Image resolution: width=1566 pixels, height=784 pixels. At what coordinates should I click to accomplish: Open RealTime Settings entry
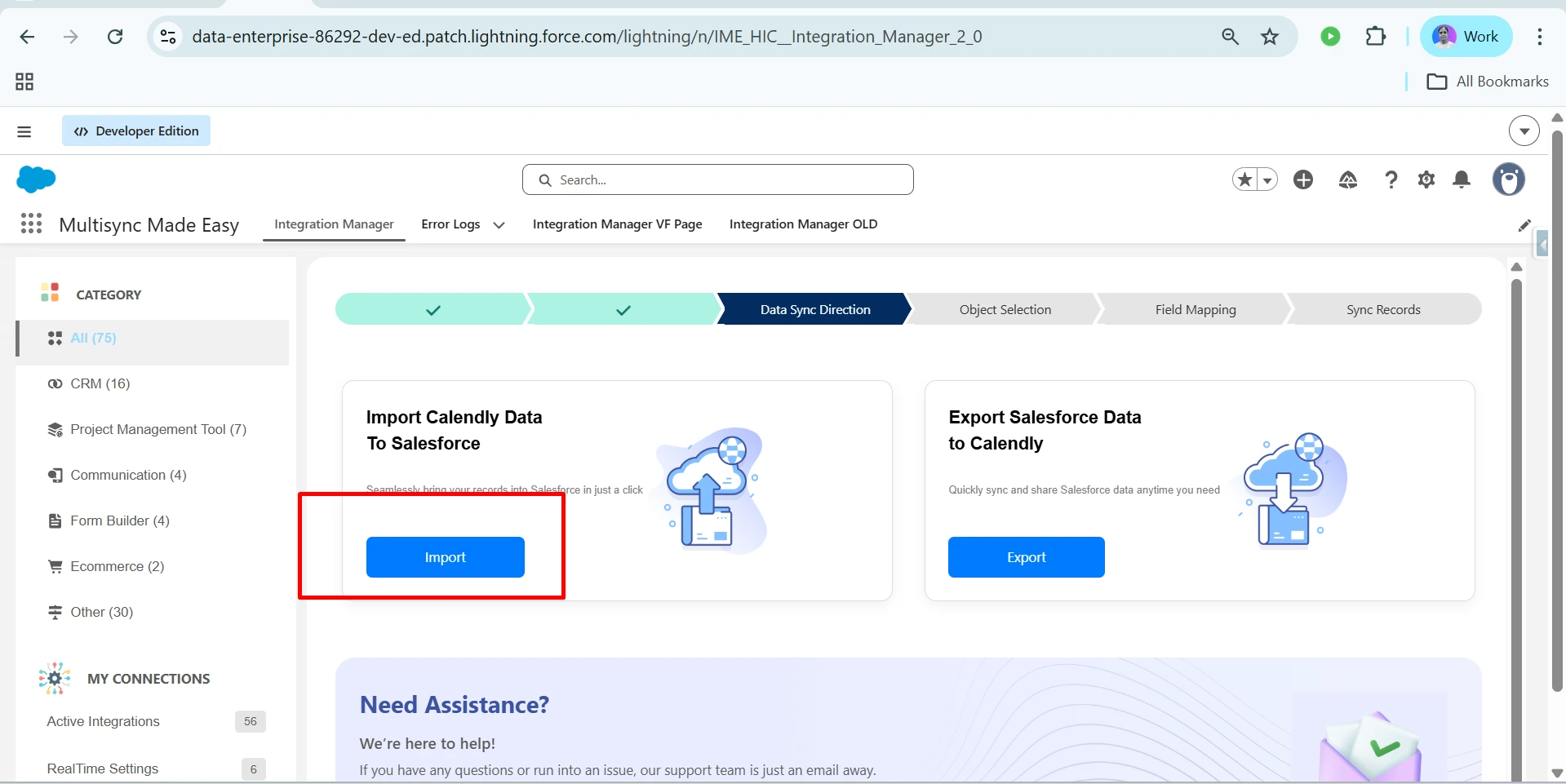[102, 768]
